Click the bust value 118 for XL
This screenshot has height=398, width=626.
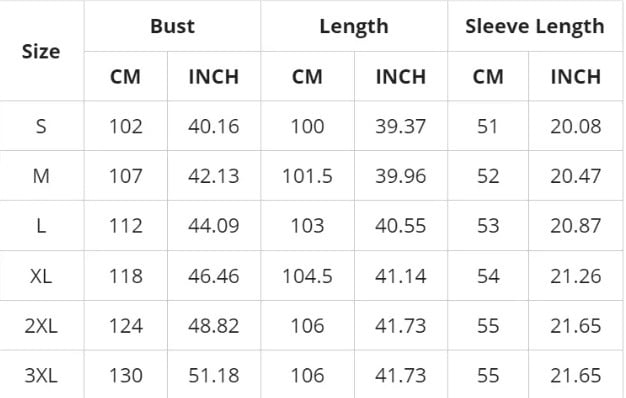coord(126,276)
